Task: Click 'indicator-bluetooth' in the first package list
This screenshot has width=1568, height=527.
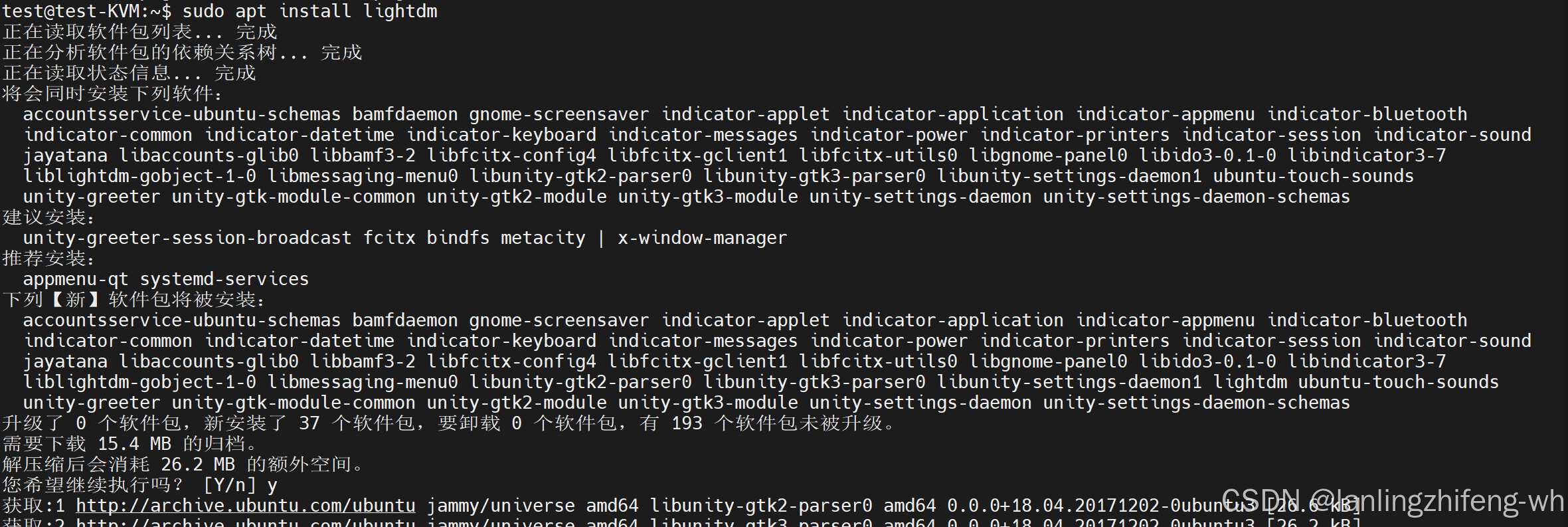Action: [x=1367, y=114]
